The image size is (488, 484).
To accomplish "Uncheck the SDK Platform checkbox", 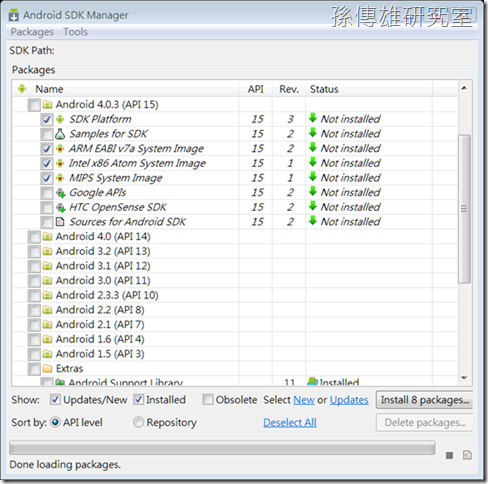I will [x=47, y=119].
